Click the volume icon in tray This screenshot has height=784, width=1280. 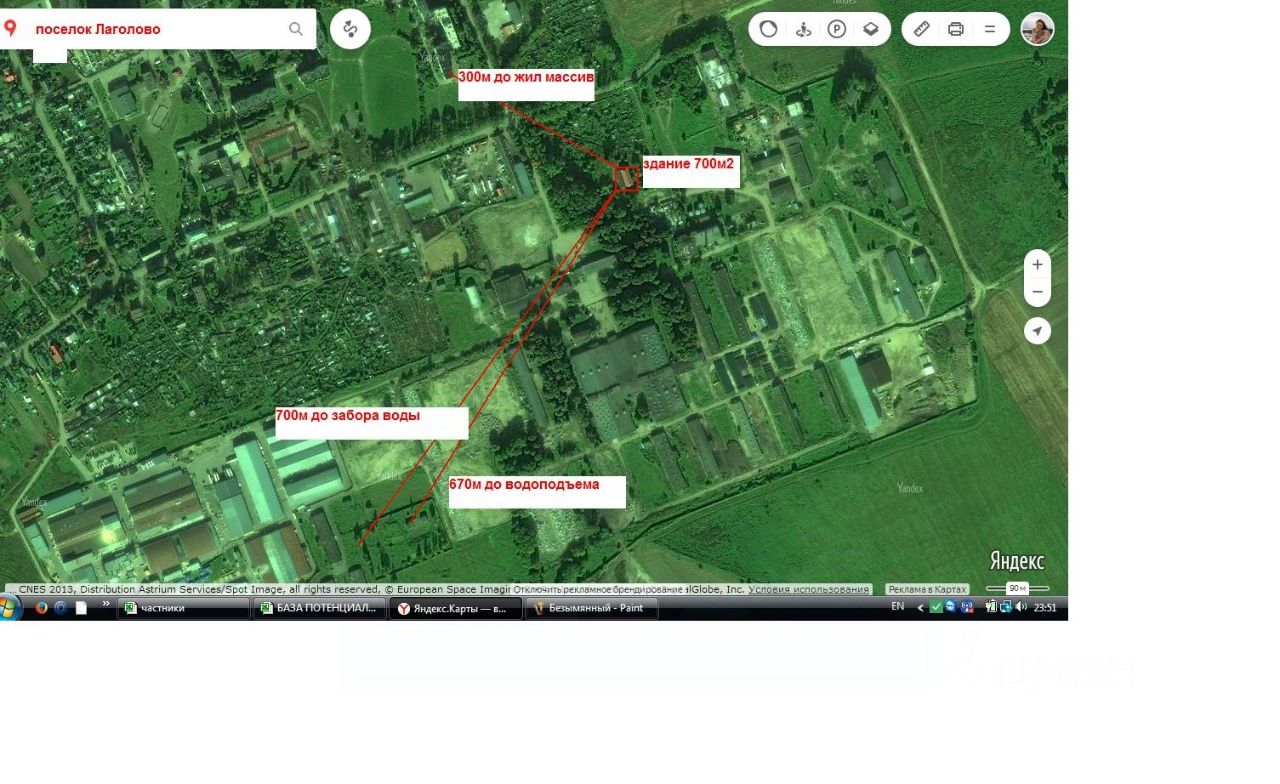click(1021, 607)
